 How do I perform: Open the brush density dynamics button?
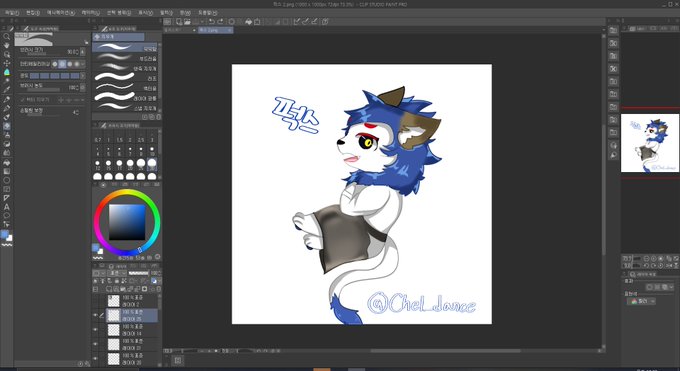click(83, 88)
